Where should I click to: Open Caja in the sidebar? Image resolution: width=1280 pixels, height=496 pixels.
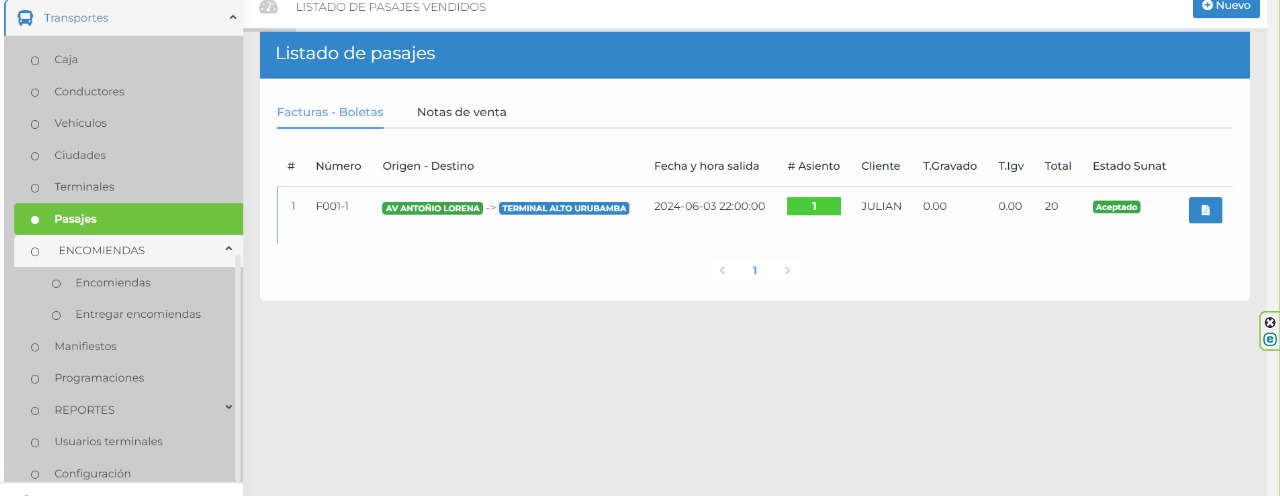pyautogui.click(x=66, y=60)
